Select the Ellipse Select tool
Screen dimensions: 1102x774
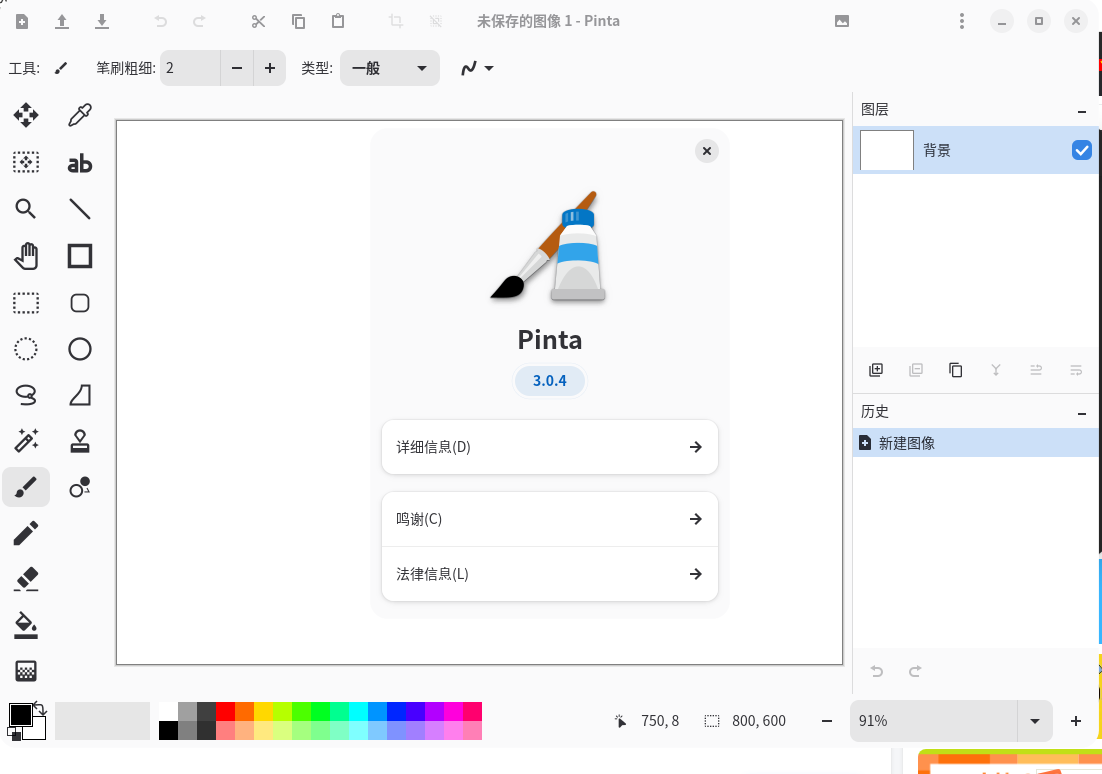click(26, 349)
